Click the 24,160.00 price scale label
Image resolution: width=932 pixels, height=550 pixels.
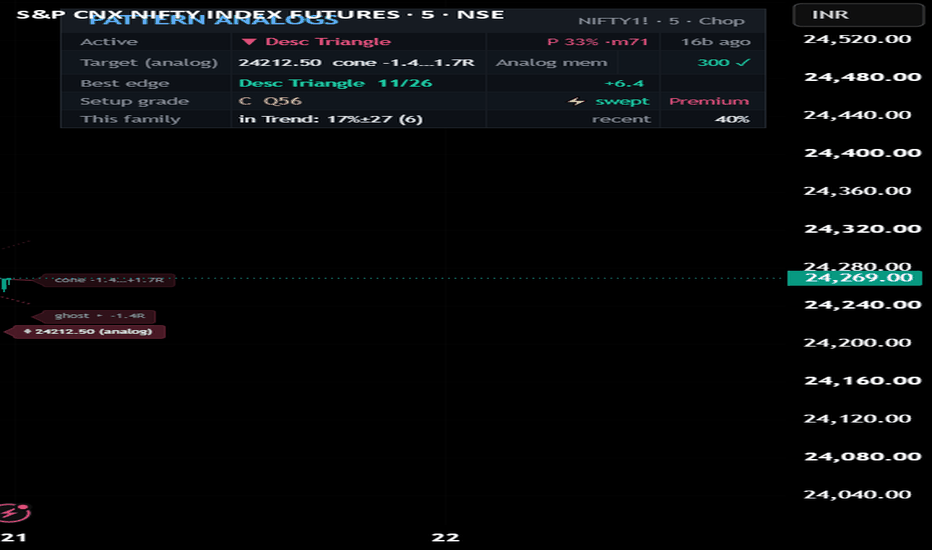coord(862,381)
